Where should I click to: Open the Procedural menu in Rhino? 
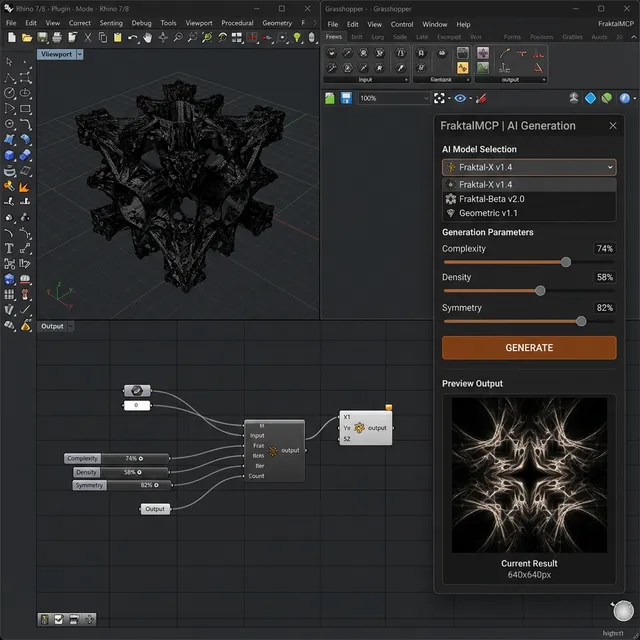pyautogui.click(x=237, y=23)
